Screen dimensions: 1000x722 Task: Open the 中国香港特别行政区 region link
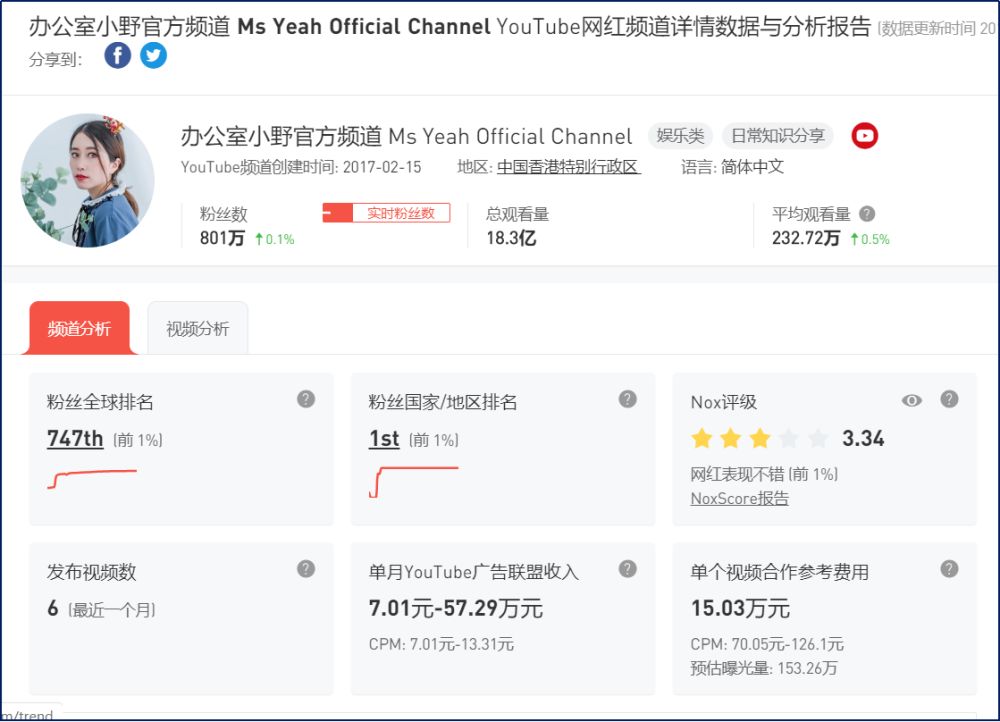568,167
